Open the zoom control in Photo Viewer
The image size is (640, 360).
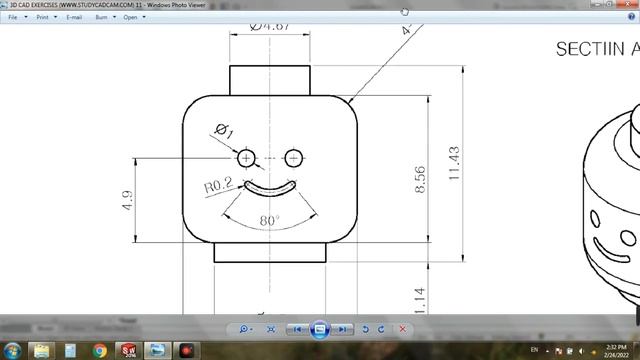coord(246,329)
